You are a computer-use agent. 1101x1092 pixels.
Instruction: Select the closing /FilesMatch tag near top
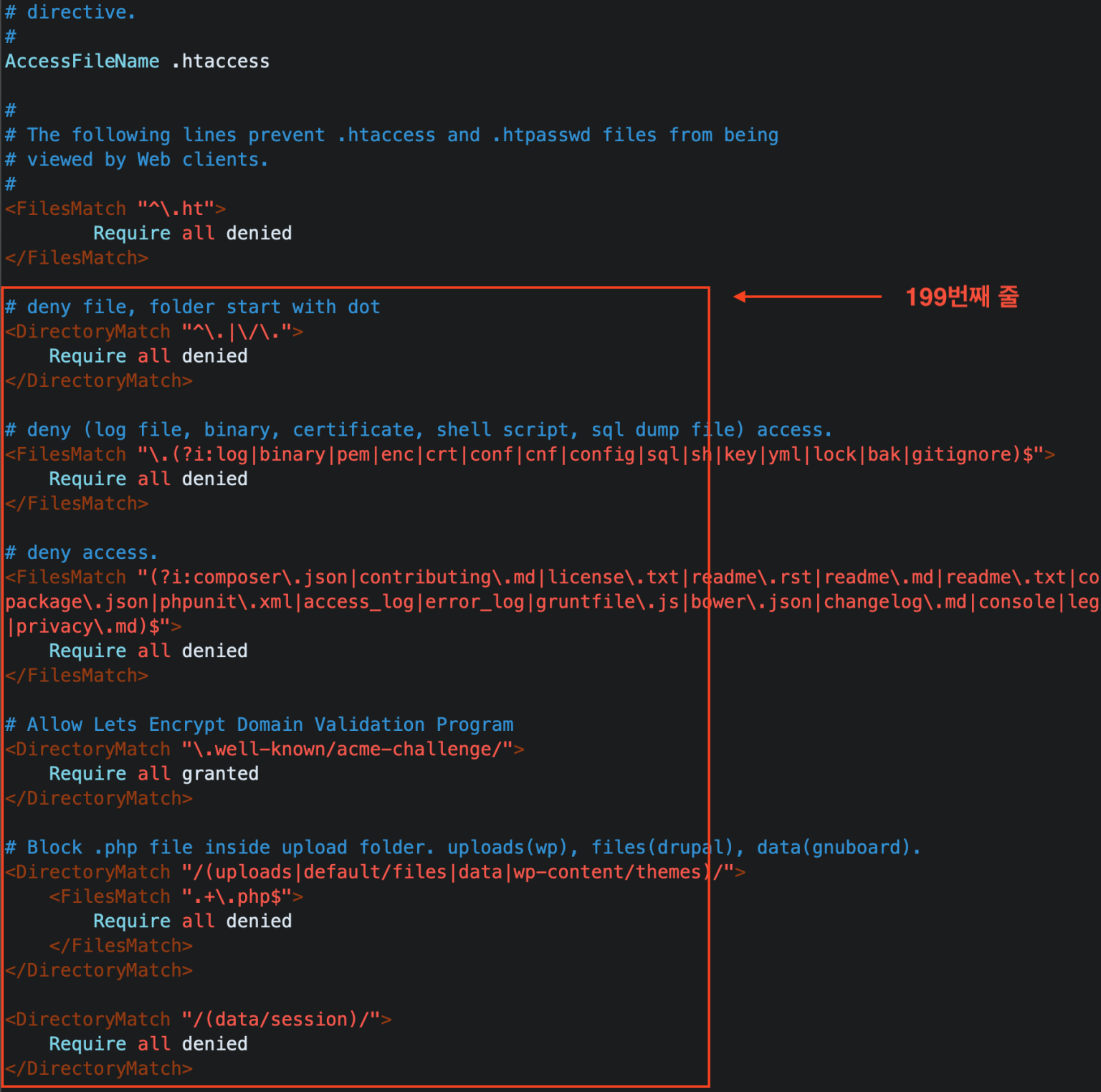pos(76,257)
